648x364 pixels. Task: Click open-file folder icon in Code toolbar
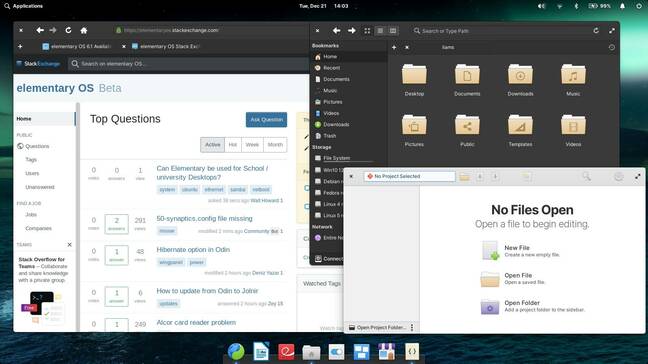[465, 177]
